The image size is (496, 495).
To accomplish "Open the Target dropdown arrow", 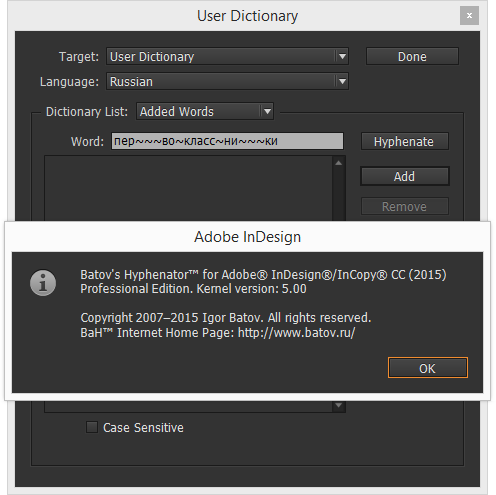I will 342,56.
